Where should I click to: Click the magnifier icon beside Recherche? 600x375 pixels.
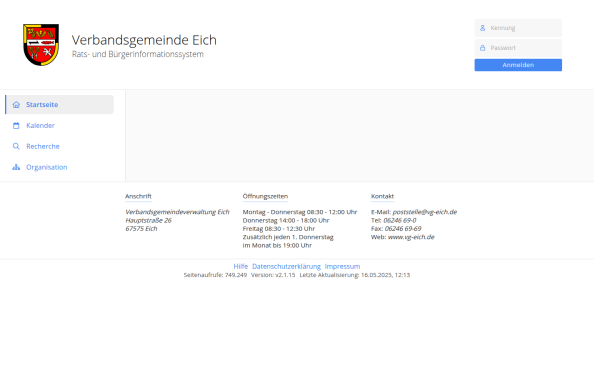coord(16,147)
